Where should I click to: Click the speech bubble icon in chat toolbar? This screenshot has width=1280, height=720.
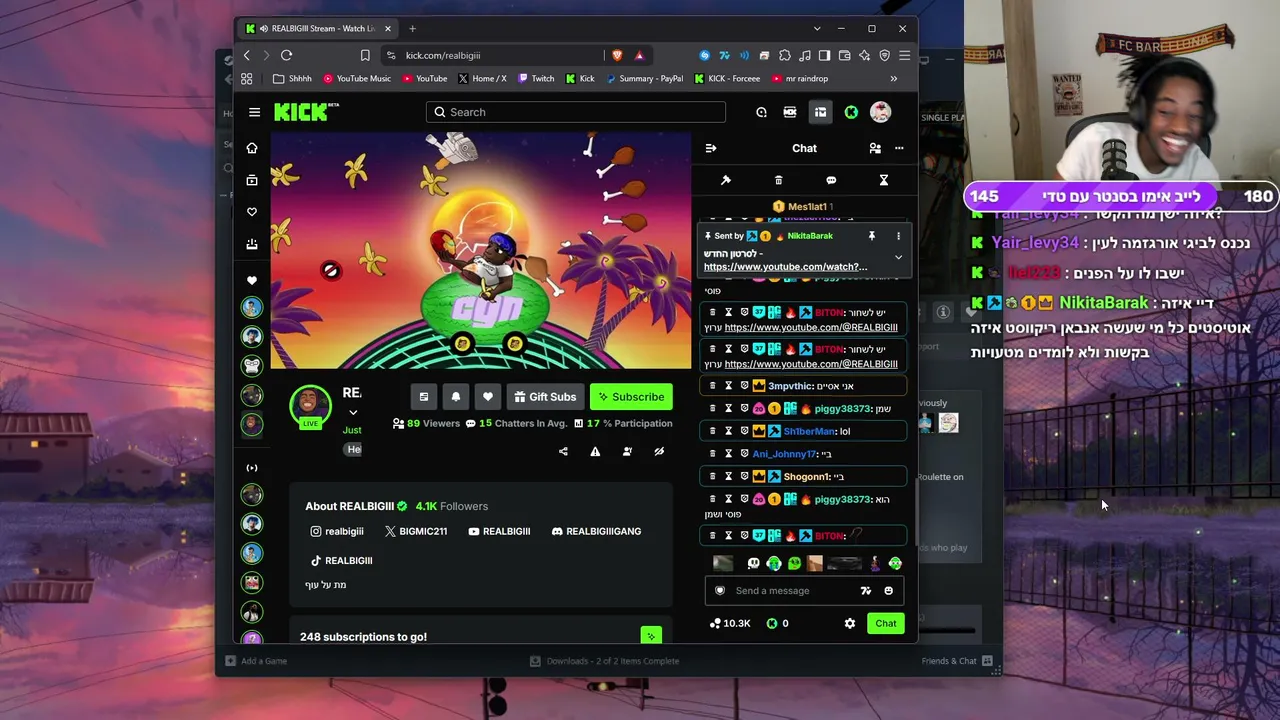(831, 180)
